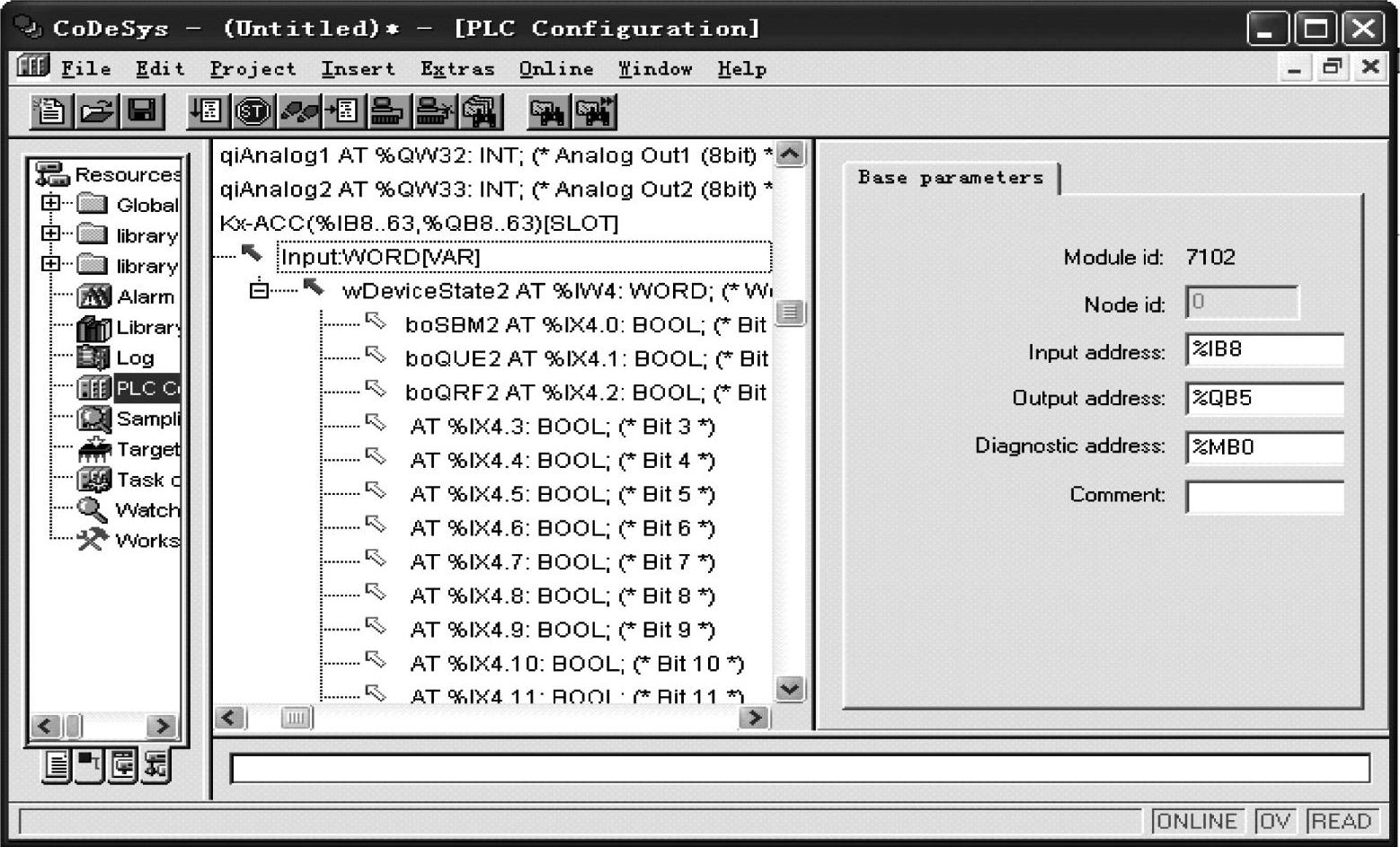1400x847 pixels.
Task: Select the boSBM2 AT %IX4.0 entry
Action: (x=584, y=325)
